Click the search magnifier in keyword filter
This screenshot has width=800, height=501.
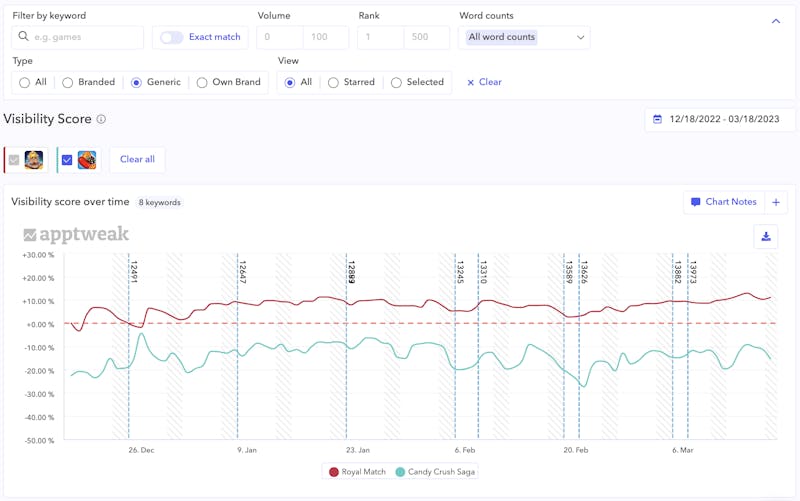(x=24, y=37)
